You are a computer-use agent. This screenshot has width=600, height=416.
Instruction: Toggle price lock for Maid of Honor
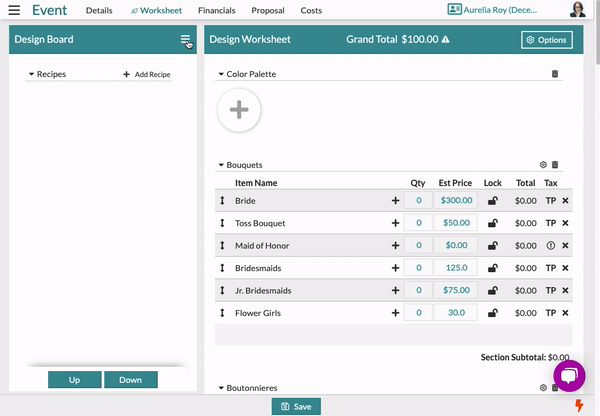pyautogui.click(x=493, y=245)
